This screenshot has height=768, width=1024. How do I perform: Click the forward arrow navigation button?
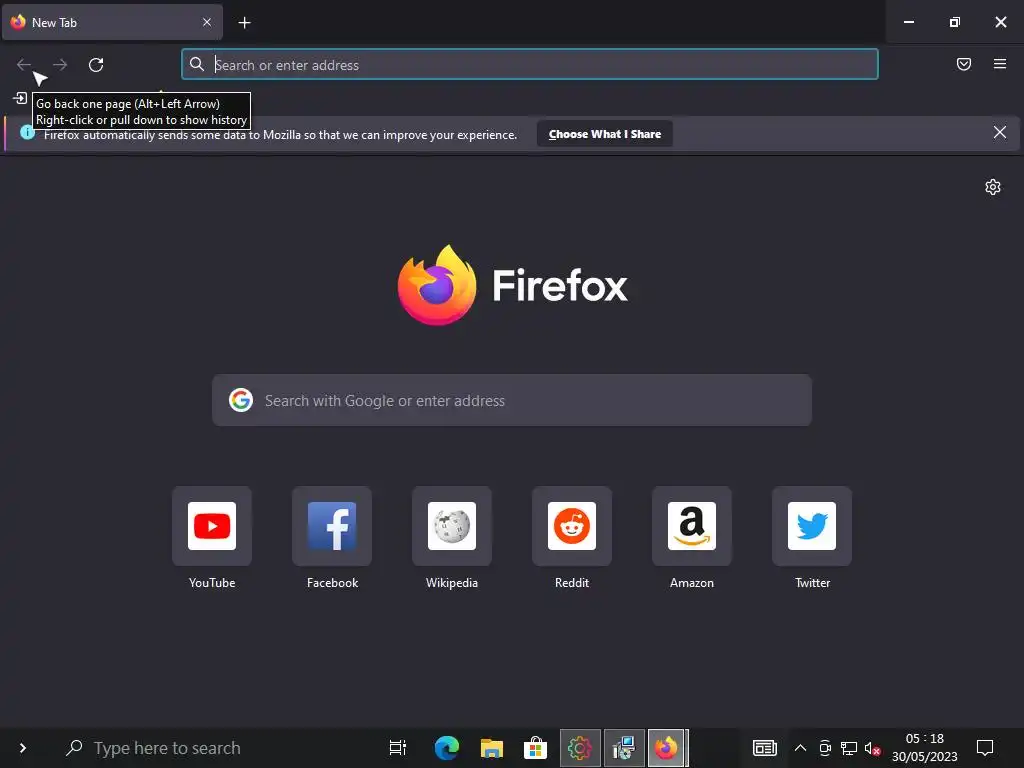click(x=60, y=65)
